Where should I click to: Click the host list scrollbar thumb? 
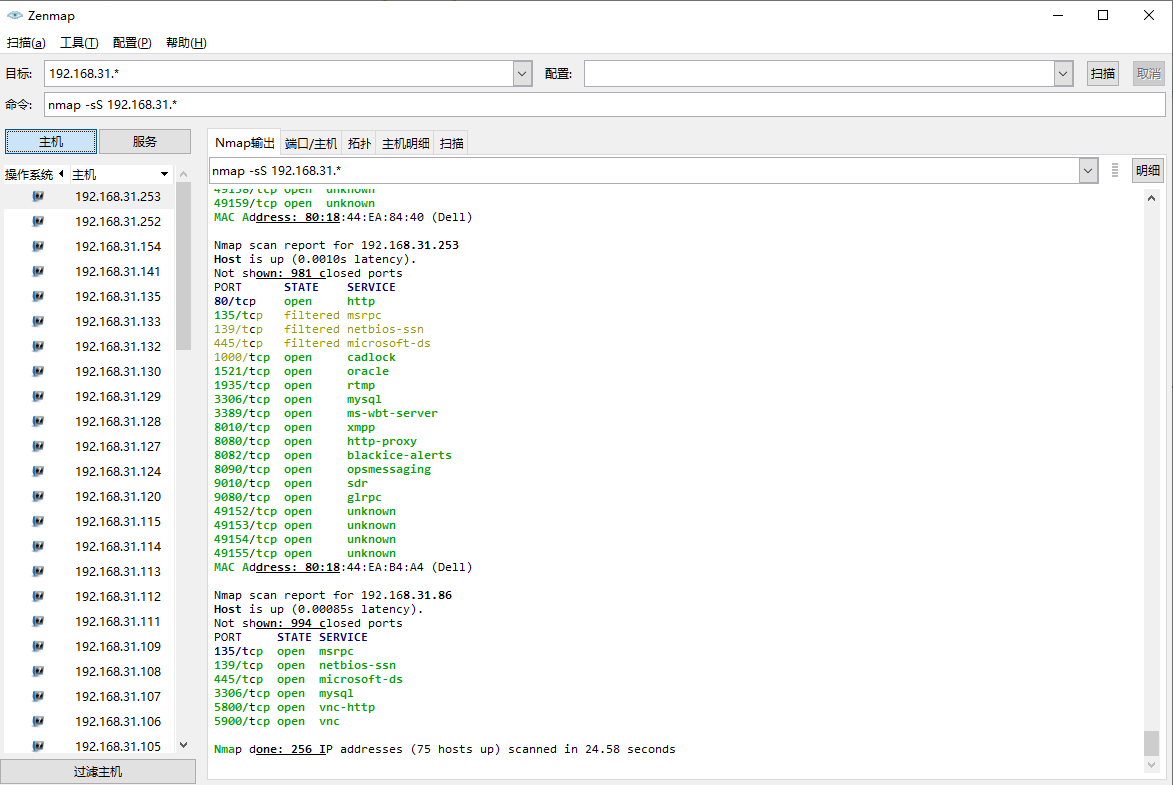coord(184,267)
